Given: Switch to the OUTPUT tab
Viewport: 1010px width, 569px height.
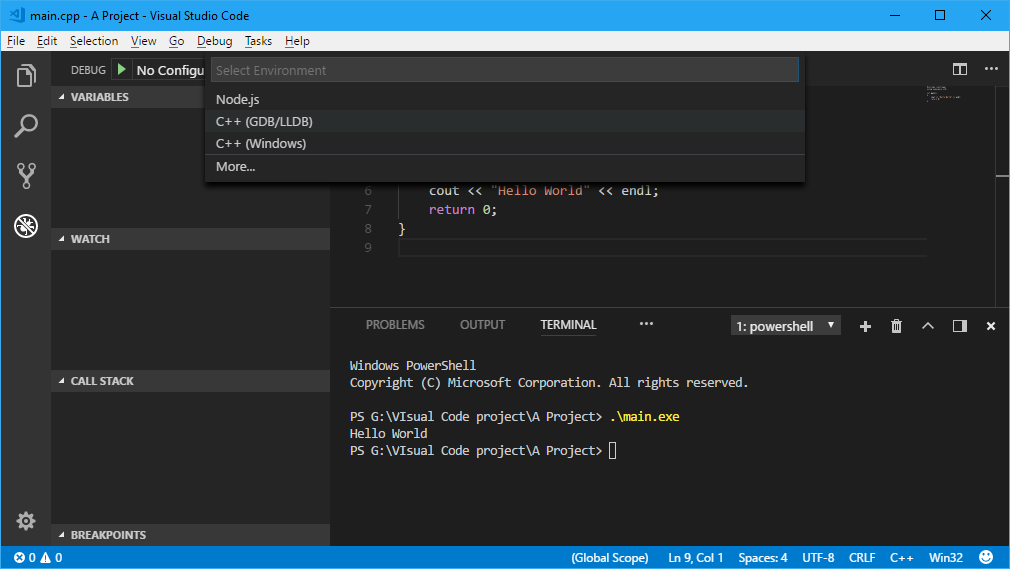Looking at the screenshot, I should [x=482, y=325].
